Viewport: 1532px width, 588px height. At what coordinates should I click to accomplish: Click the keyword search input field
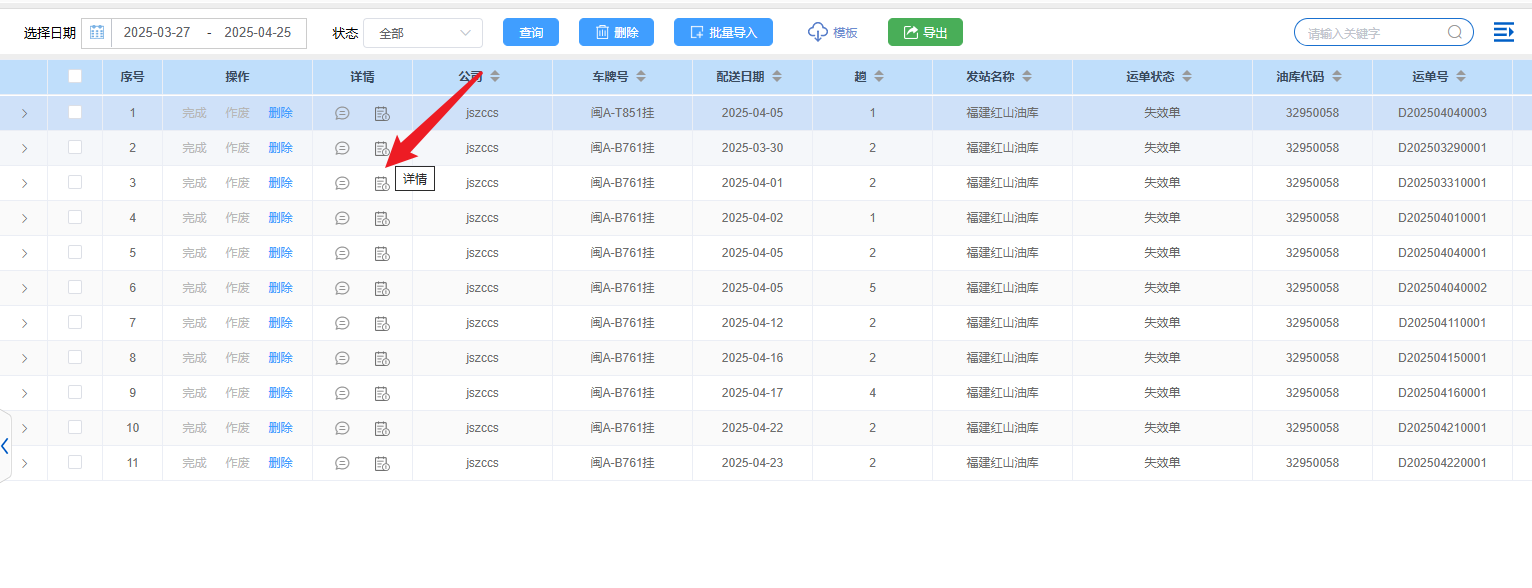1375,33
